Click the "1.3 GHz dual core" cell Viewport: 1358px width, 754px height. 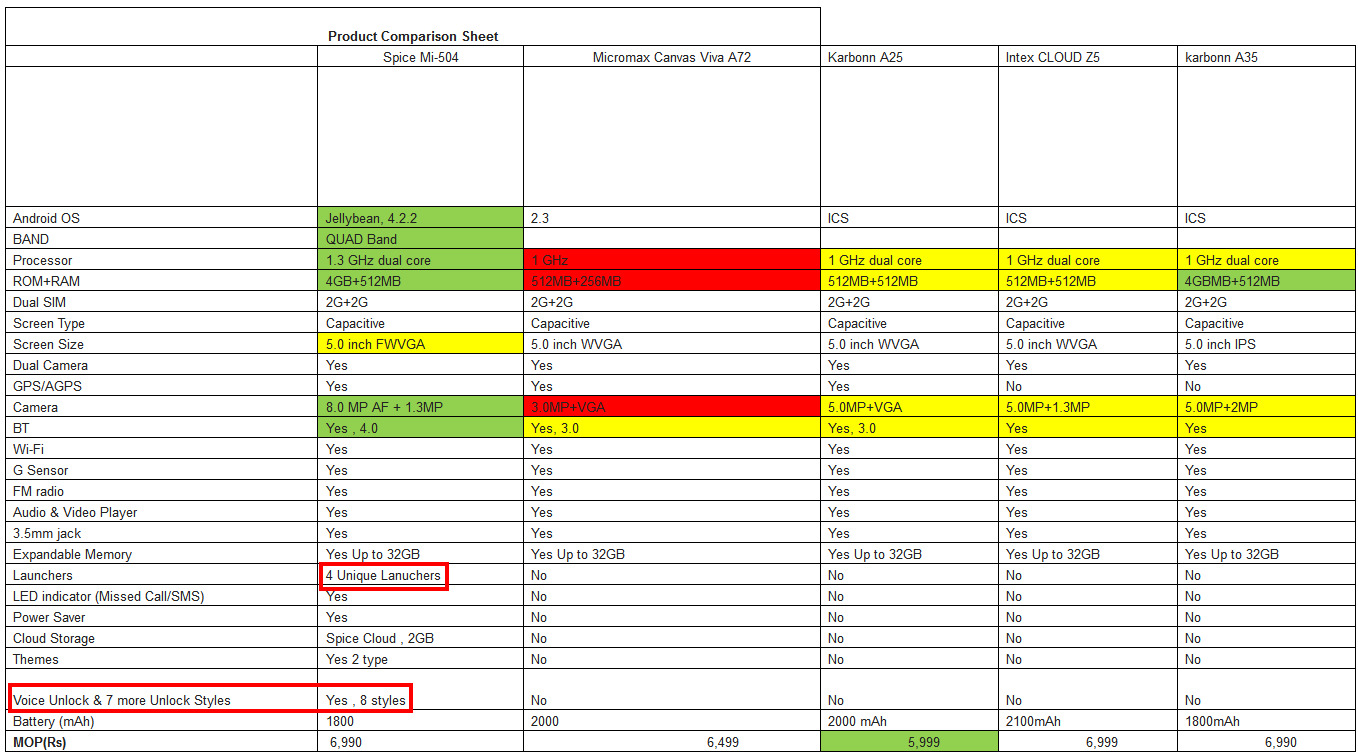pyautogui.click(x=420, y=260)
